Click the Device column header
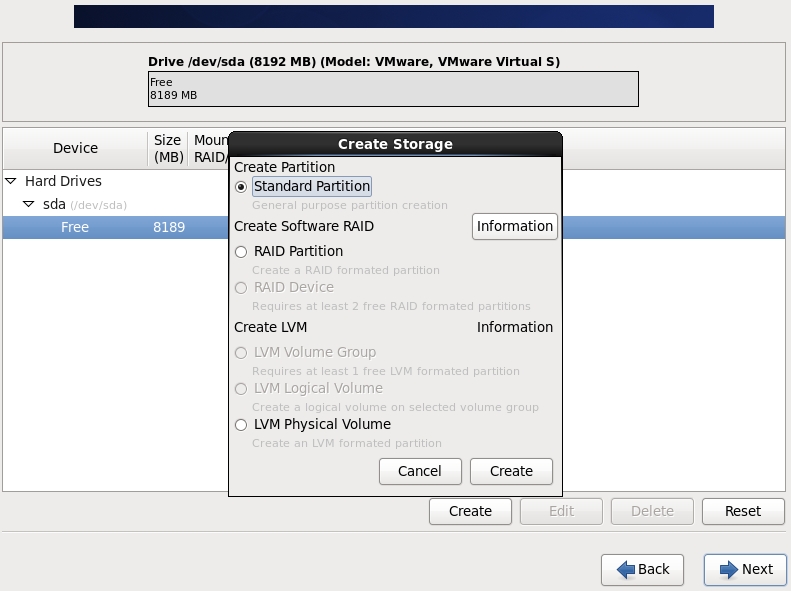The width and height of the screenshot is (791, 591). (76, 148)
